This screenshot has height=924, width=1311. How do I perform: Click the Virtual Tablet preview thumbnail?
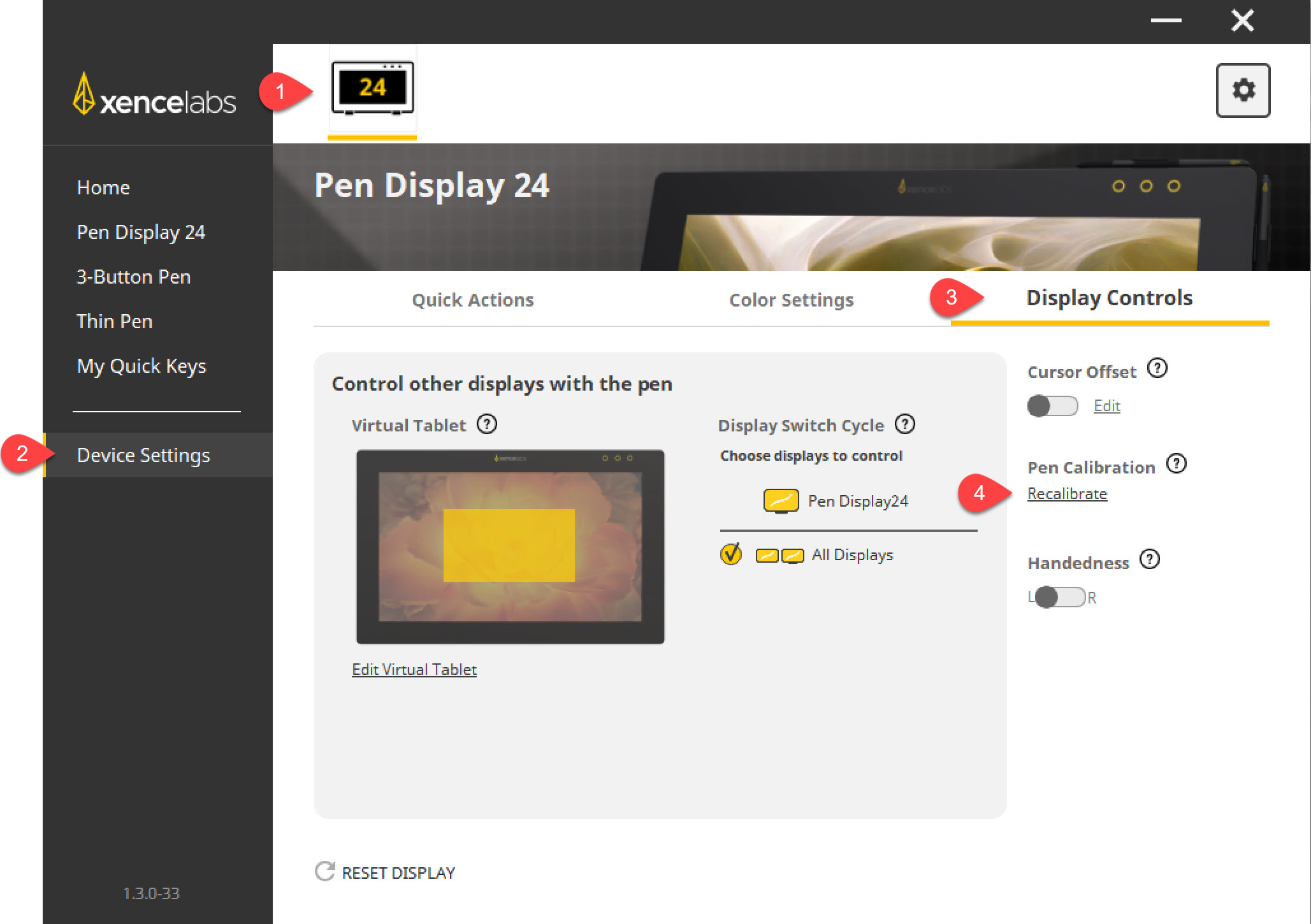[510, 547]
